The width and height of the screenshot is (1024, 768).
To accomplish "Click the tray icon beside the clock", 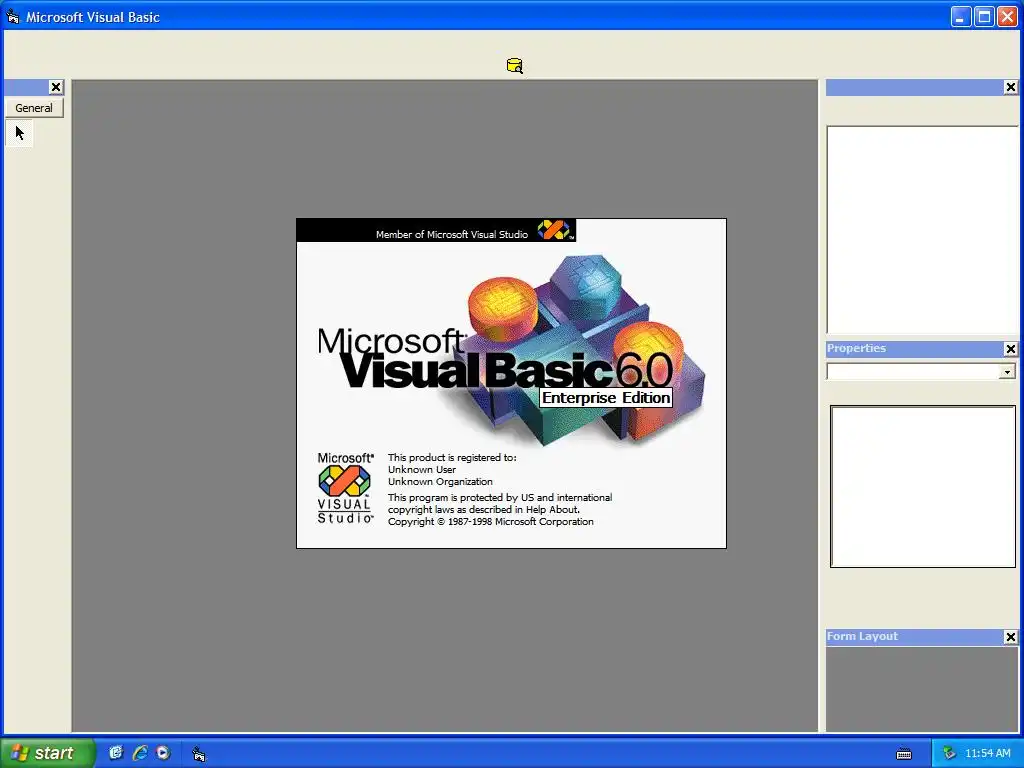I will 949,754.
